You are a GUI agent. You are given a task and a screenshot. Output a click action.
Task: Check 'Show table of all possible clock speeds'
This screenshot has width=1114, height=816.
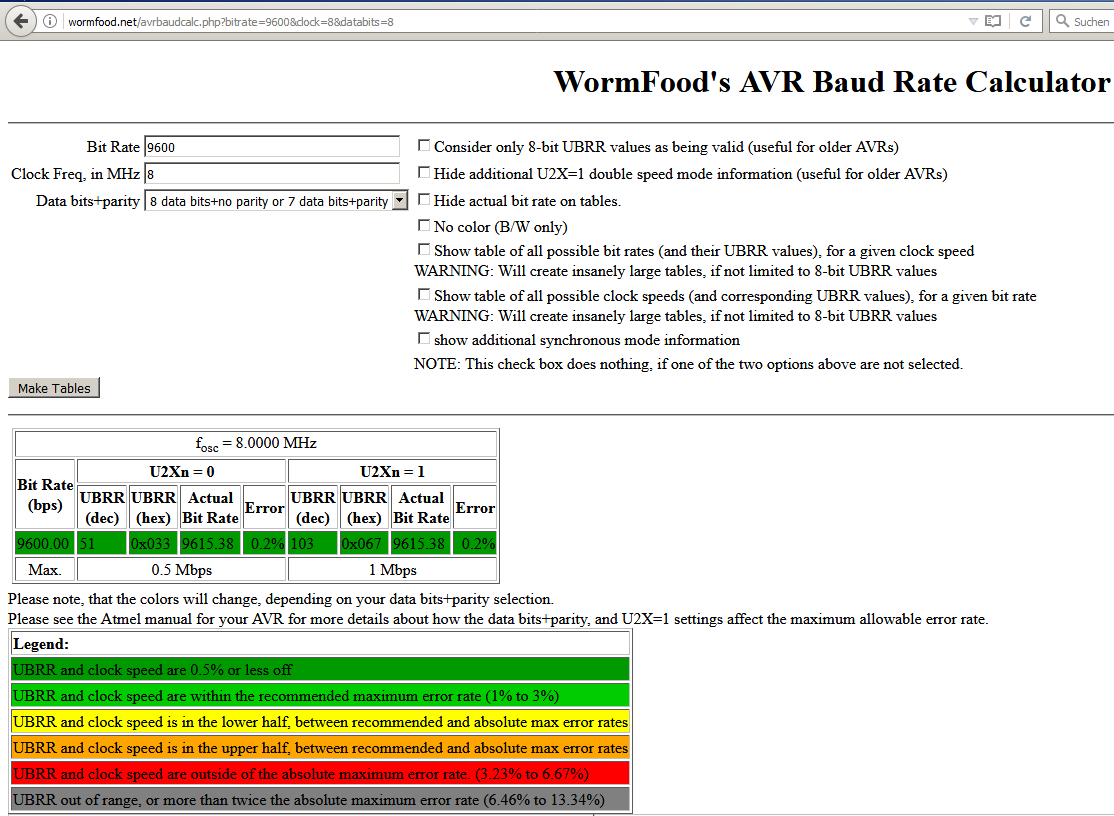pos(423,295)
